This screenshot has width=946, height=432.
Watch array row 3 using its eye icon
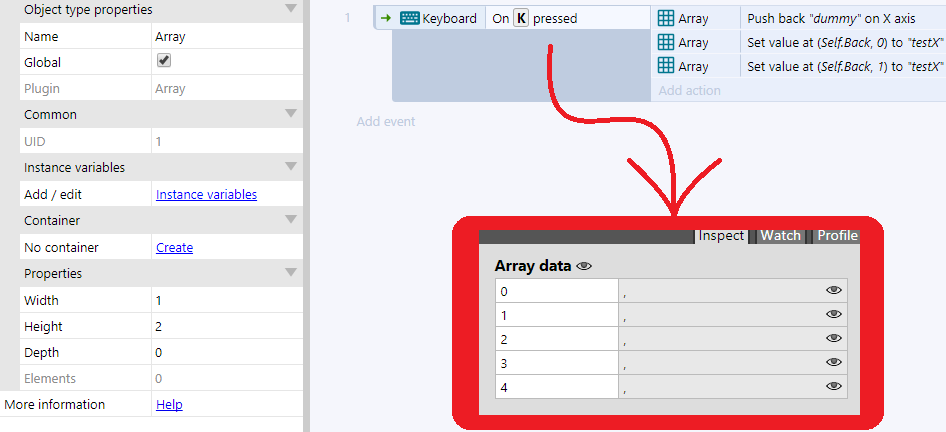tap(834, 362)
